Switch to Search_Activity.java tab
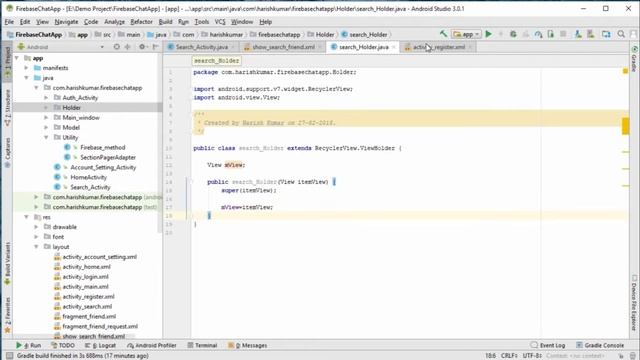The width and height of the screenshot is (640, 360). 202,47
